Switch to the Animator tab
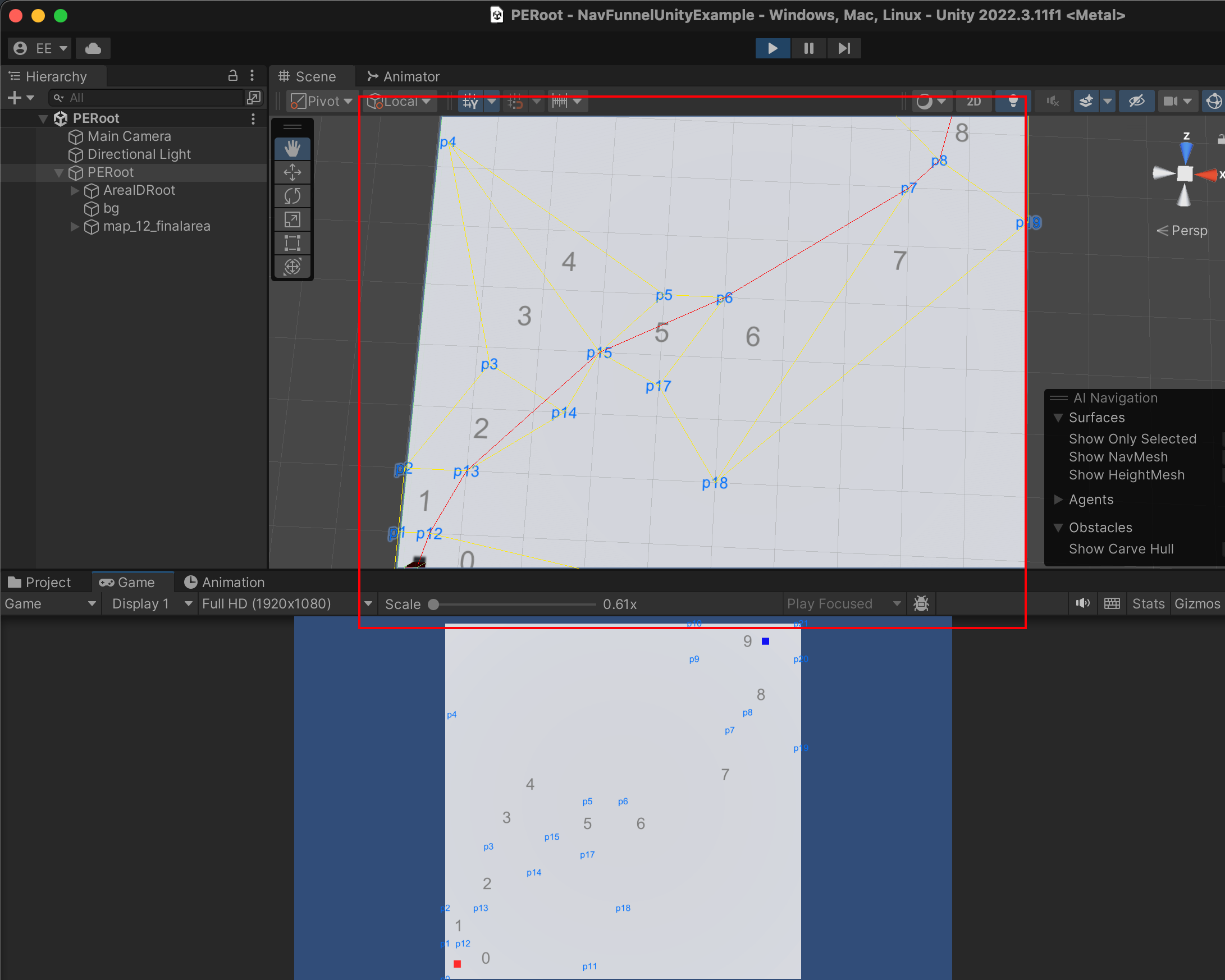 coord(404,76)
